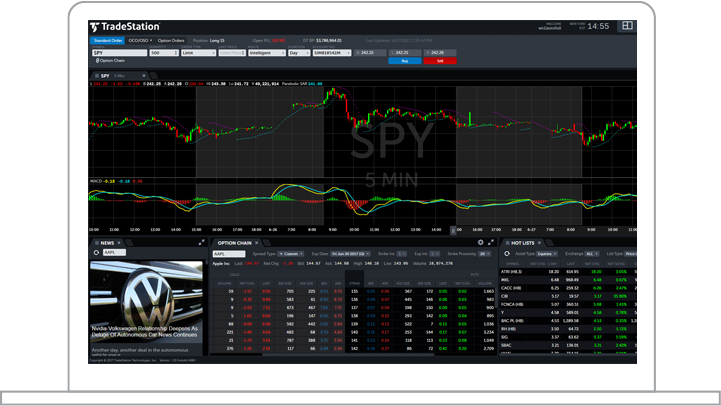Click the blue Buy button
This screenshot has height=406, width=721.
point(405,61)
